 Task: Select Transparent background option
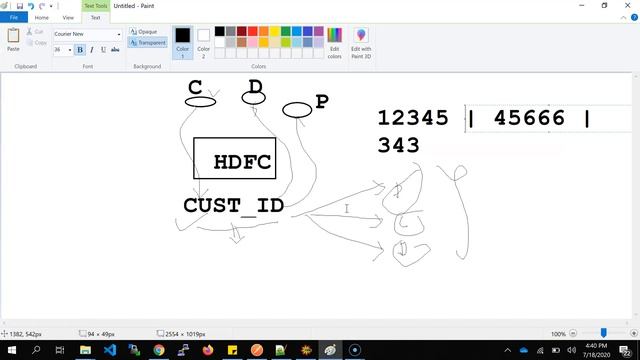[x=147, y=42]
